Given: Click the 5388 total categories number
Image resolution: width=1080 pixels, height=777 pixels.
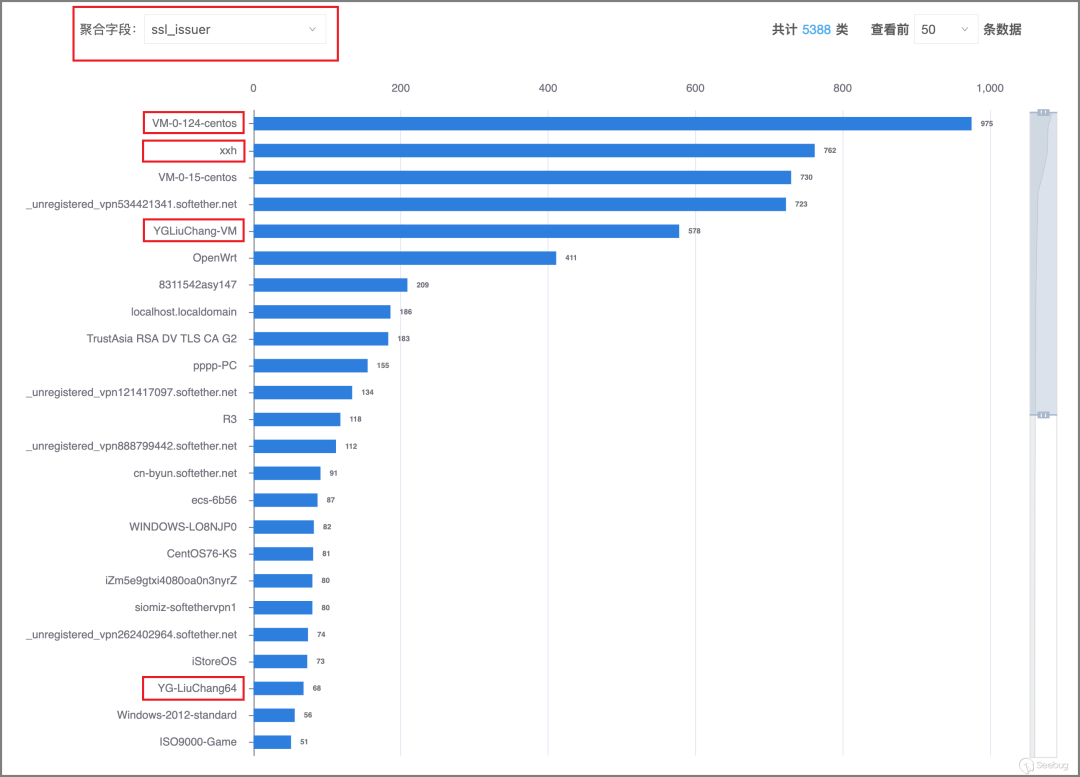Looking at the screenshot, I should click(816, 30).
